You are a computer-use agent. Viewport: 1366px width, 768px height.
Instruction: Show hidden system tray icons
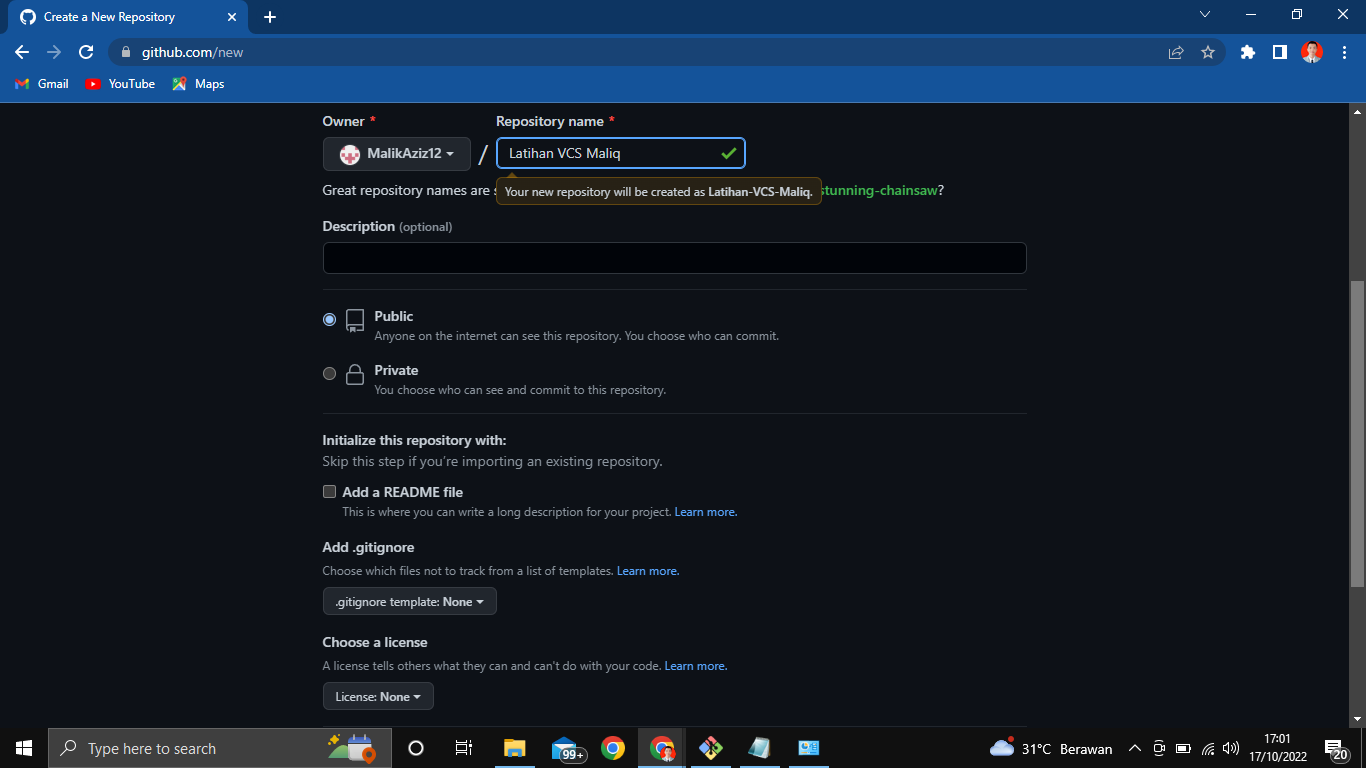pyautogui.click(x=1134, y=748)
